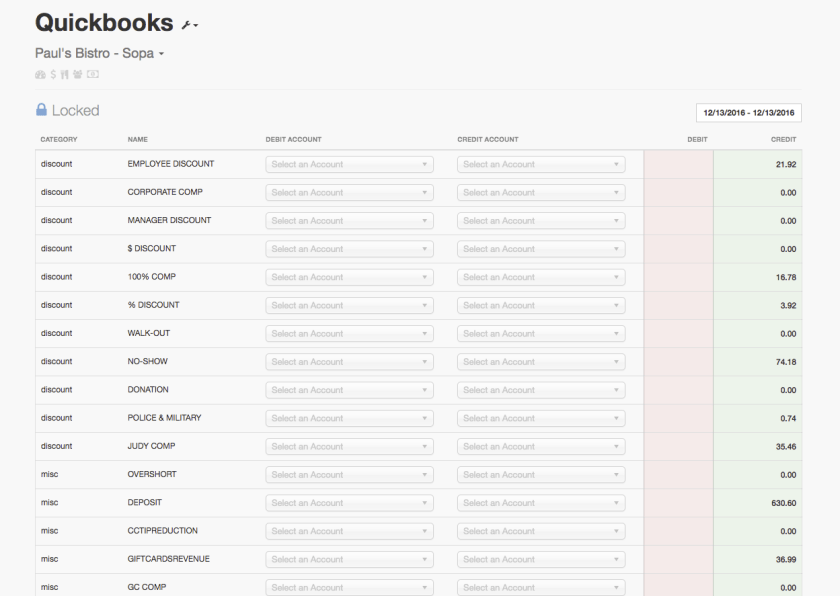Image resolution: width=840 pixels, height=596 pixels.
Task: Click the cash bill icon
Action: coord(92,74)
